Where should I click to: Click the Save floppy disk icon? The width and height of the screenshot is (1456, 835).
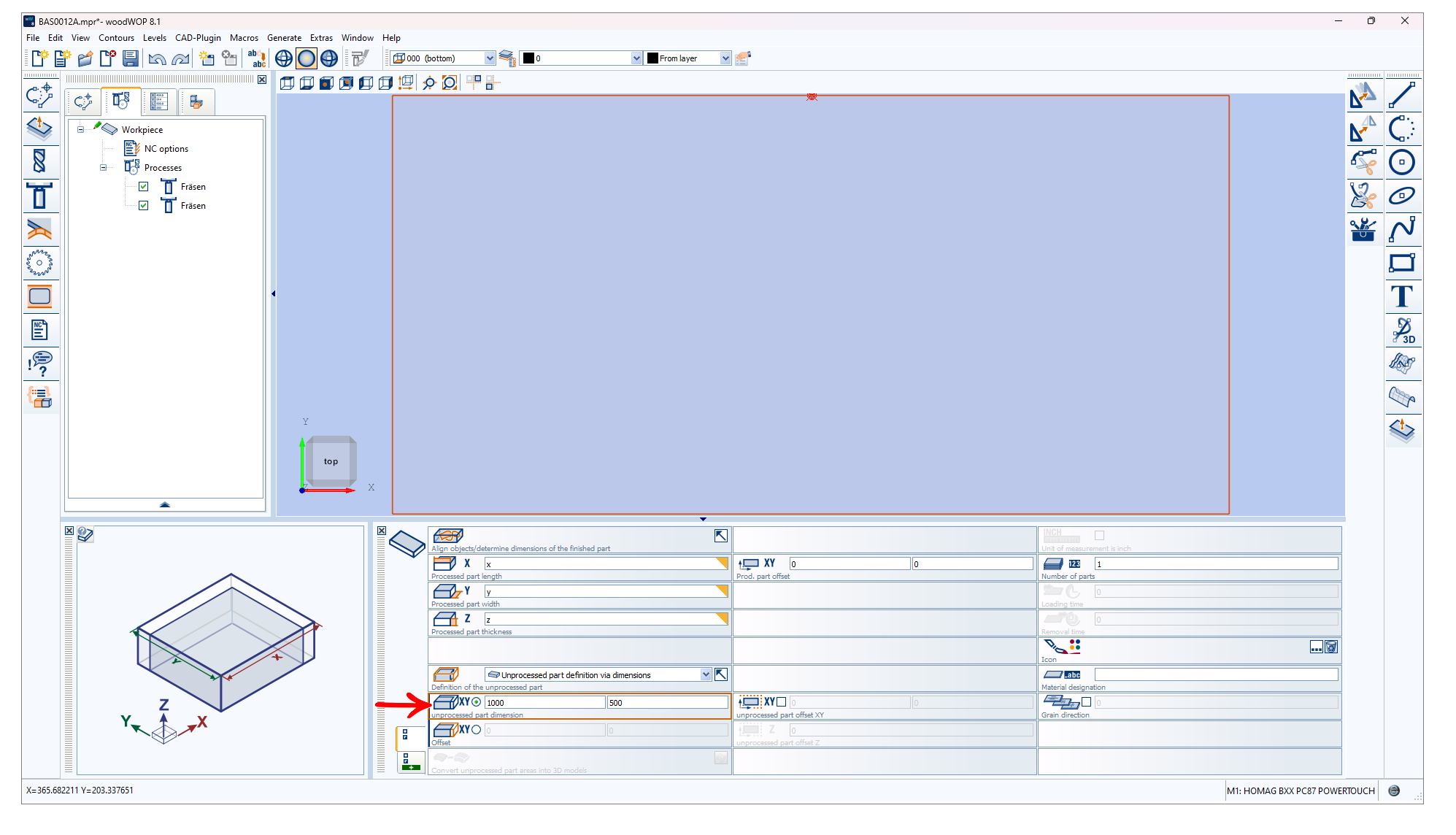131,58
